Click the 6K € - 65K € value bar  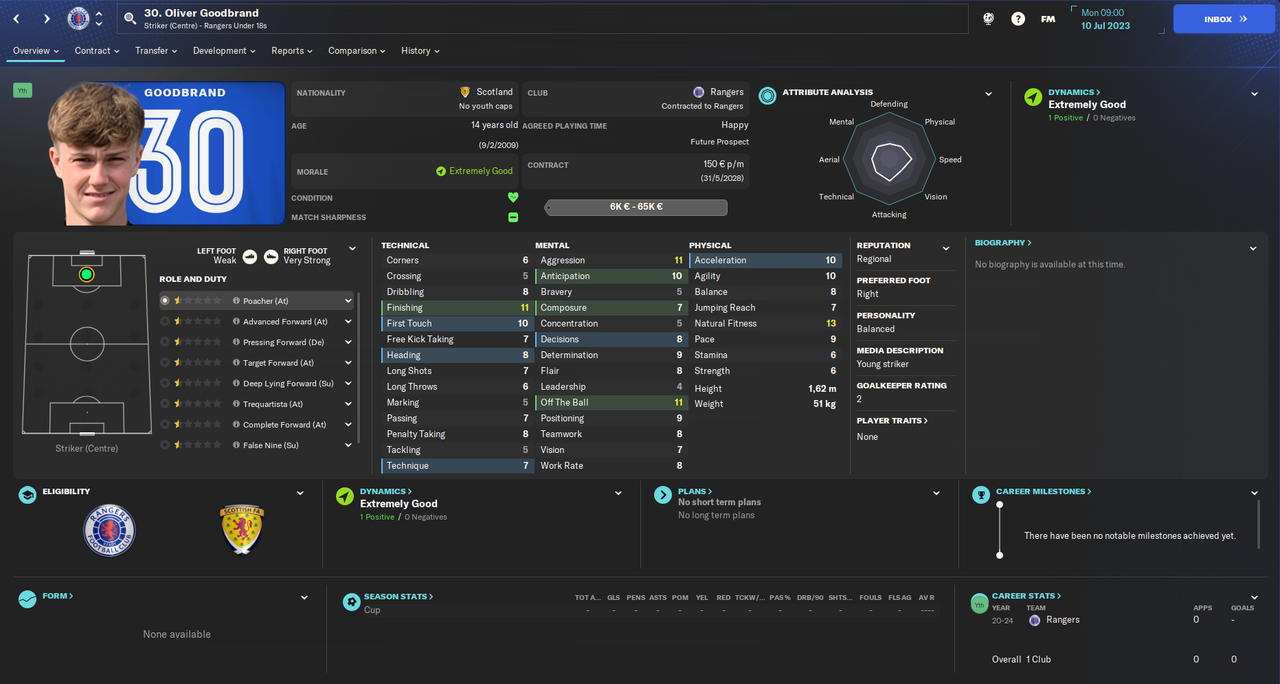click(636, 207)
